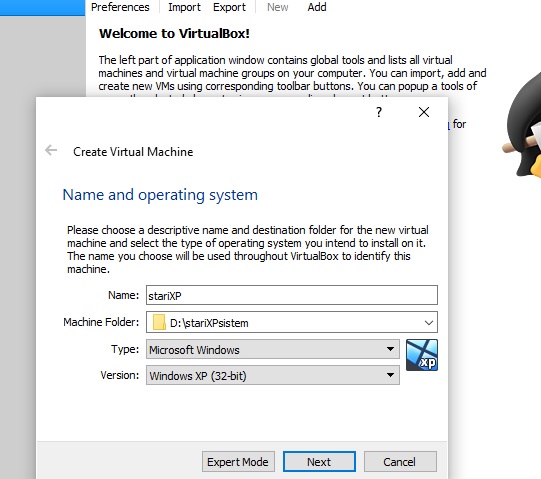
Task: Click Add in the VirtualBox toolbar
Action: point(317,7)
